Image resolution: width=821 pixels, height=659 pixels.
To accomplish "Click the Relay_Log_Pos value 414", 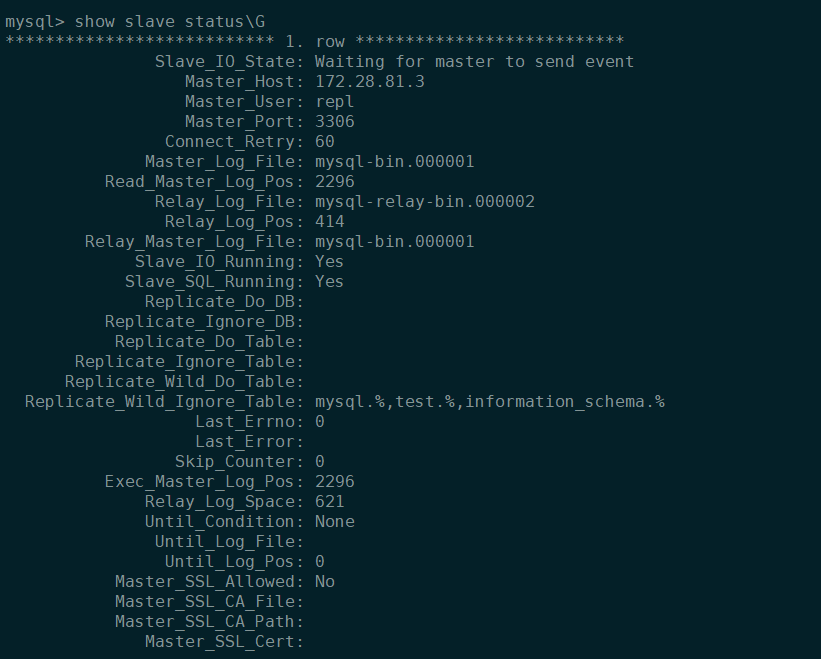I will click(x=329, y=221).
